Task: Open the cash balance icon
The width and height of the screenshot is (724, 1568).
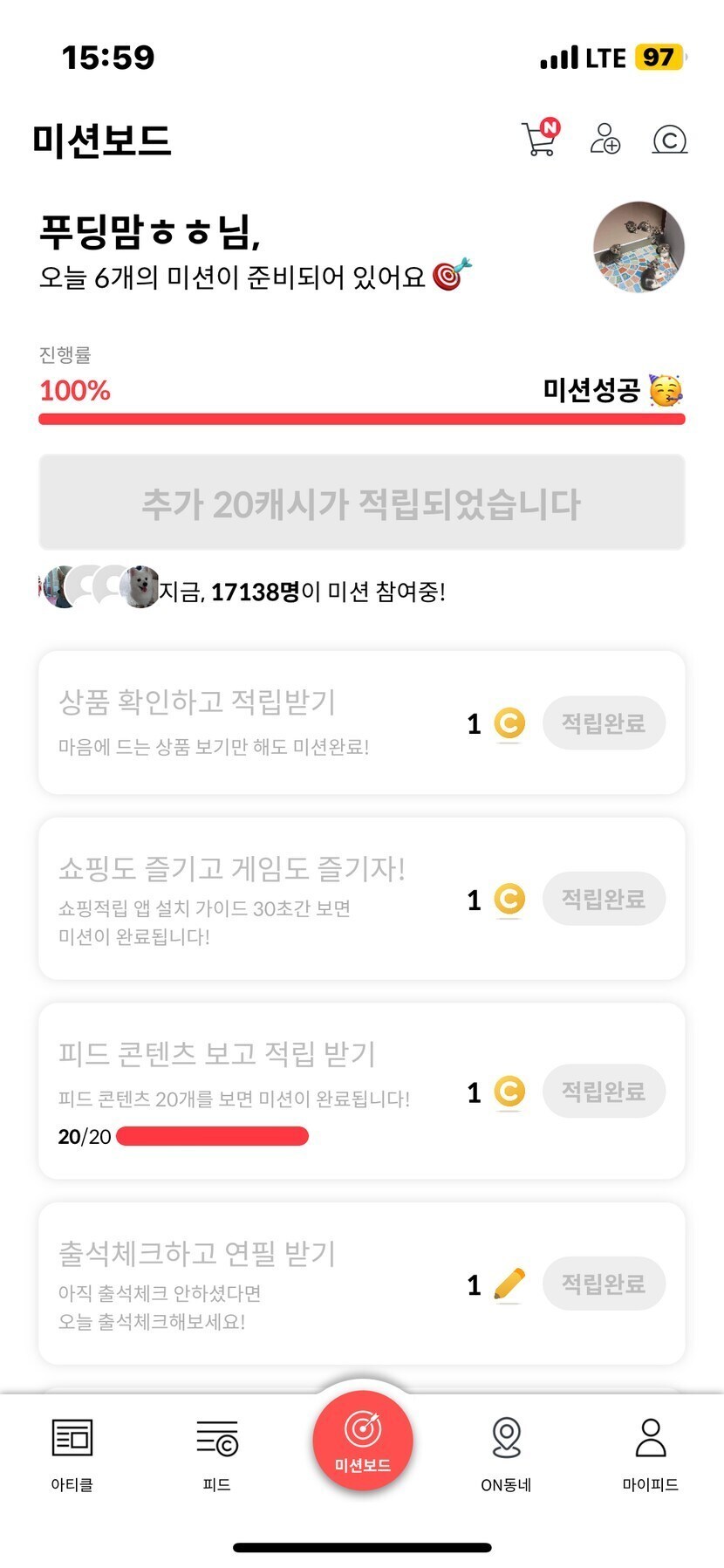Action: [x=670, y=140]
